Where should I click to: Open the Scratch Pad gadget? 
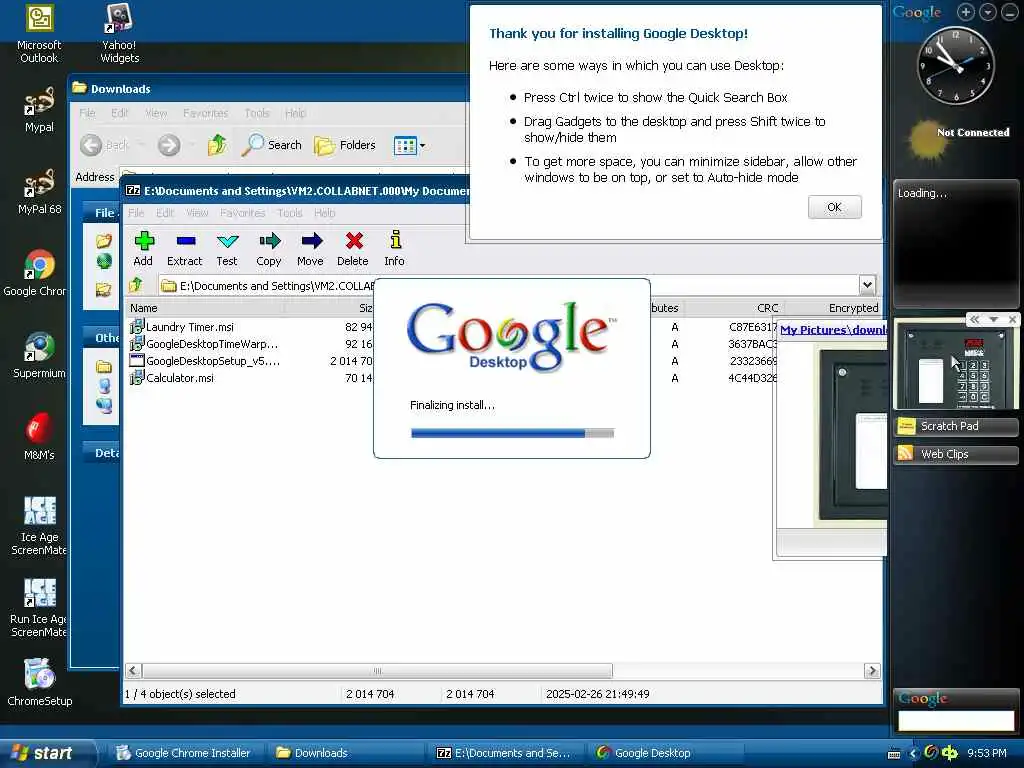click(x=955, y=426)
